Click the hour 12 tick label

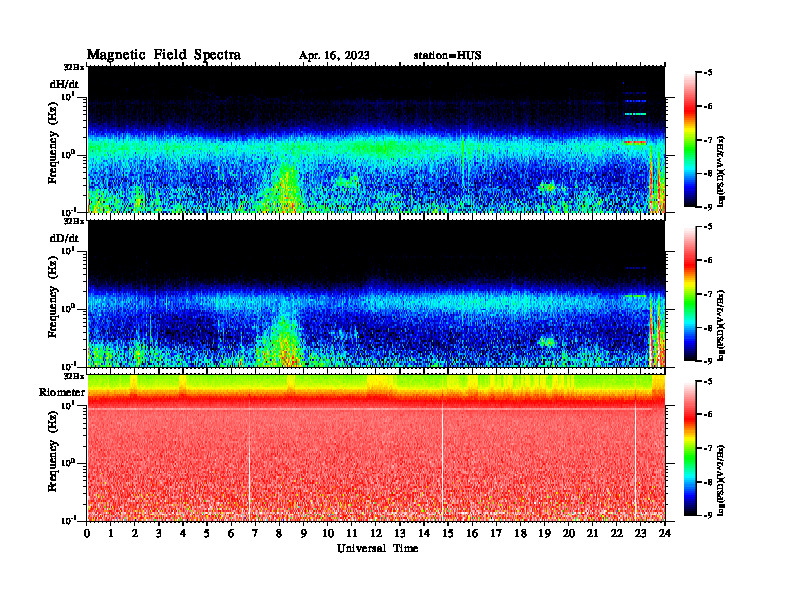[x=376, y=533]
